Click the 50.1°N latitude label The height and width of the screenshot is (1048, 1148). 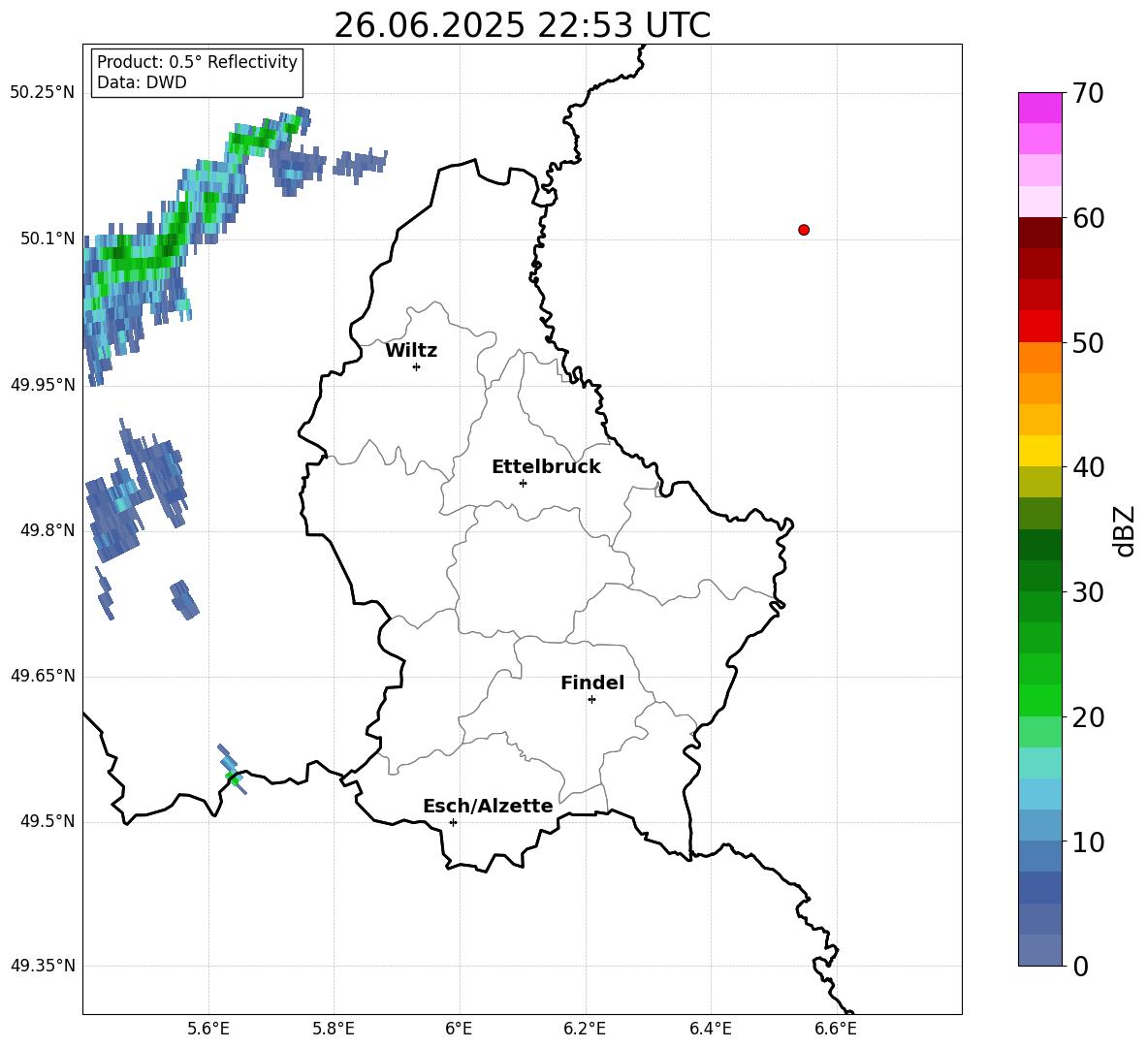[47, 238]
